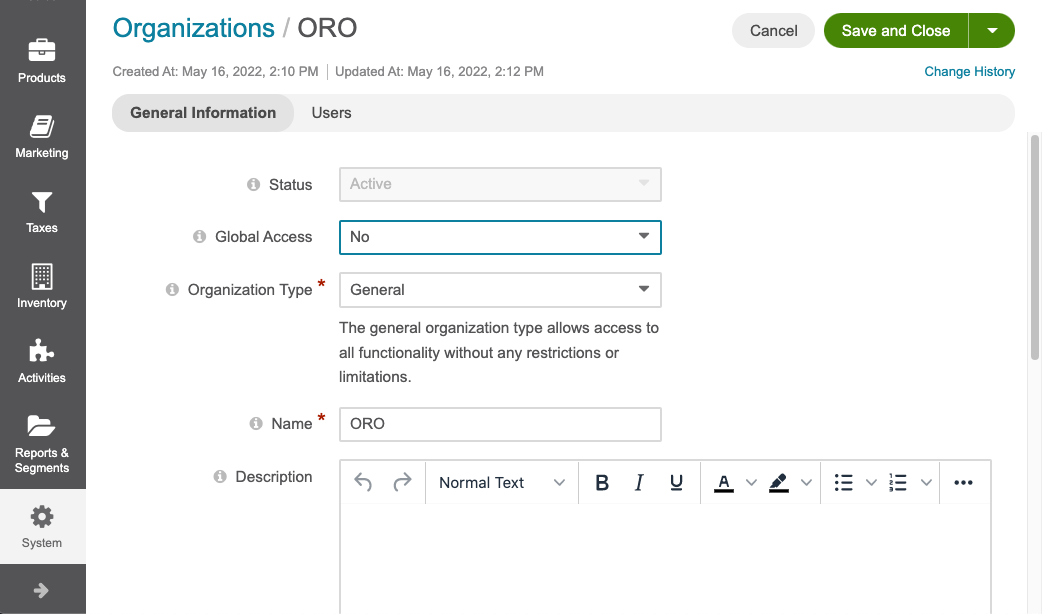This screenshot has width=1042, height=614.
Task: Click Save and Close
Action: 896,31
